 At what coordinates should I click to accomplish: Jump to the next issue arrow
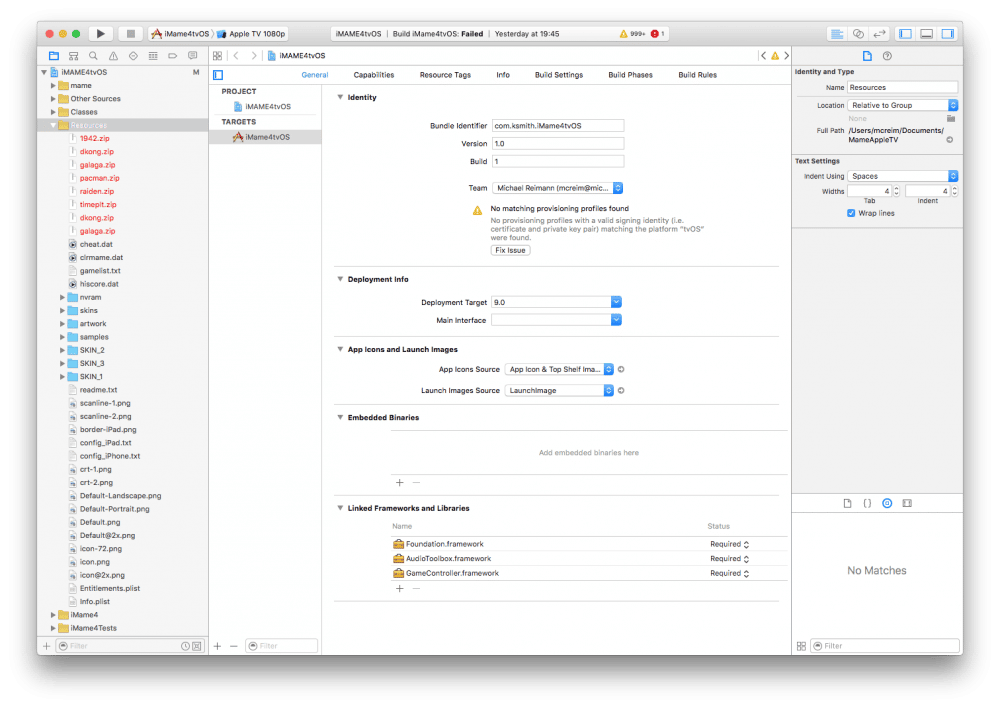tap(786, 56)
